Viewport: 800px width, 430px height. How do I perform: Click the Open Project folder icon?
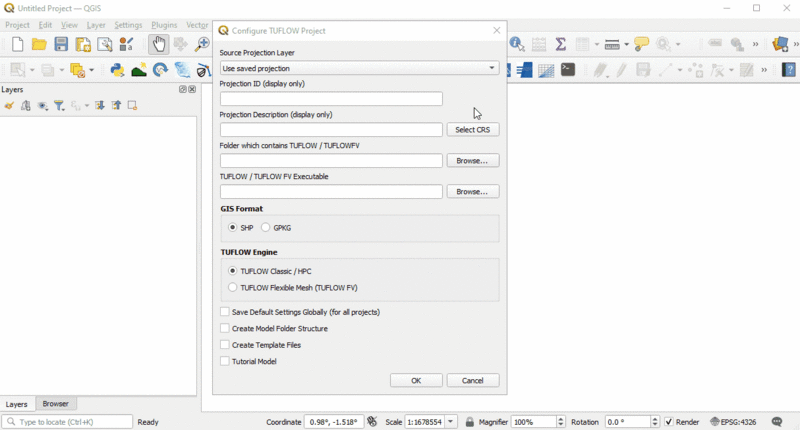click(39, 45)
